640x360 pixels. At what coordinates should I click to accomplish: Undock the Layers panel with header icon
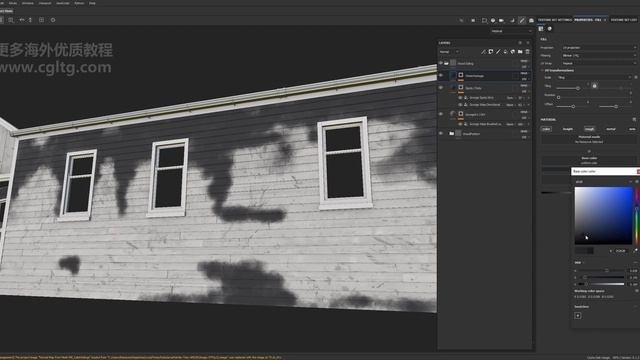(x=520, y=43)
